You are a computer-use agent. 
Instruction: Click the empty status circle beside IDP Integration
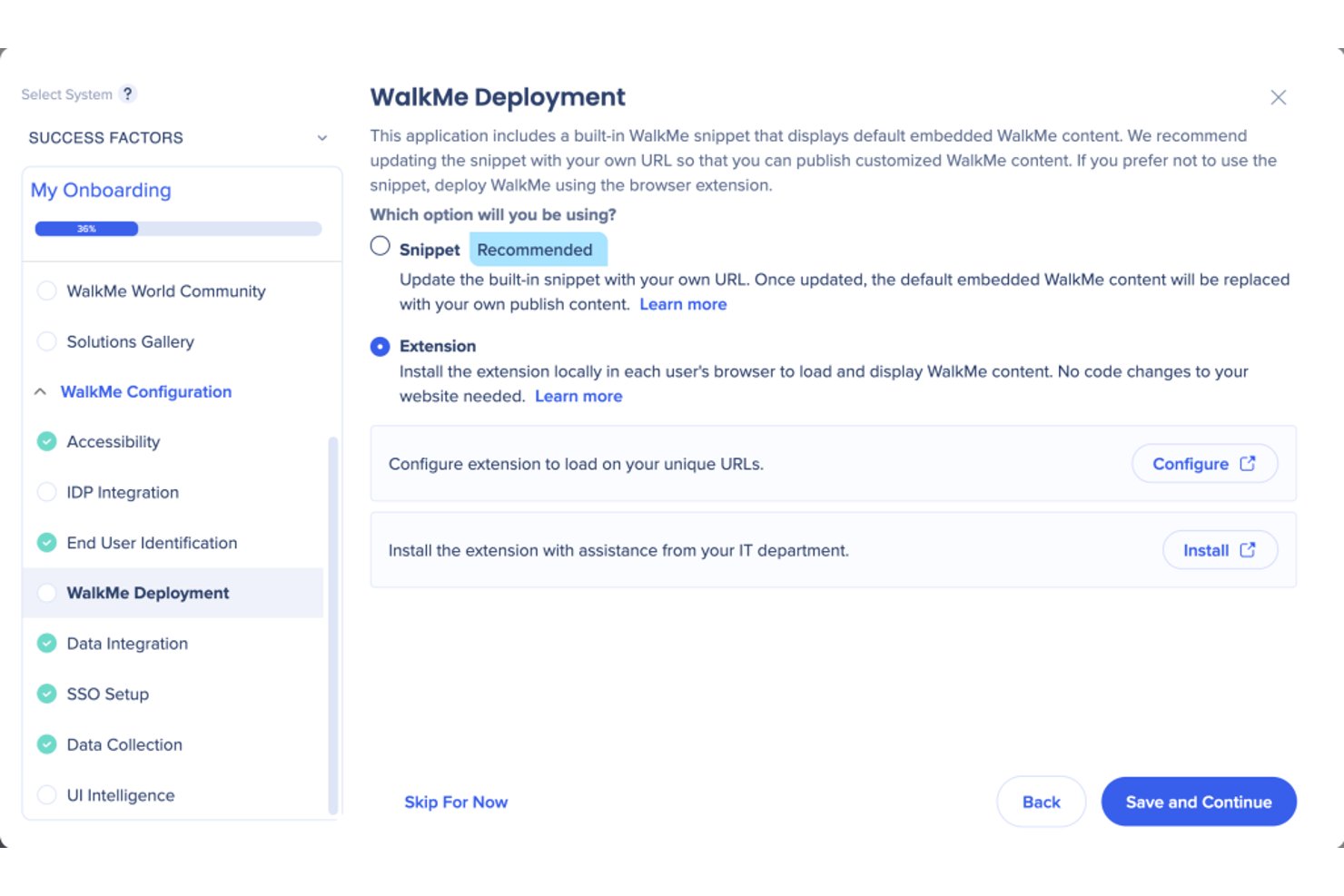point(46,492)
